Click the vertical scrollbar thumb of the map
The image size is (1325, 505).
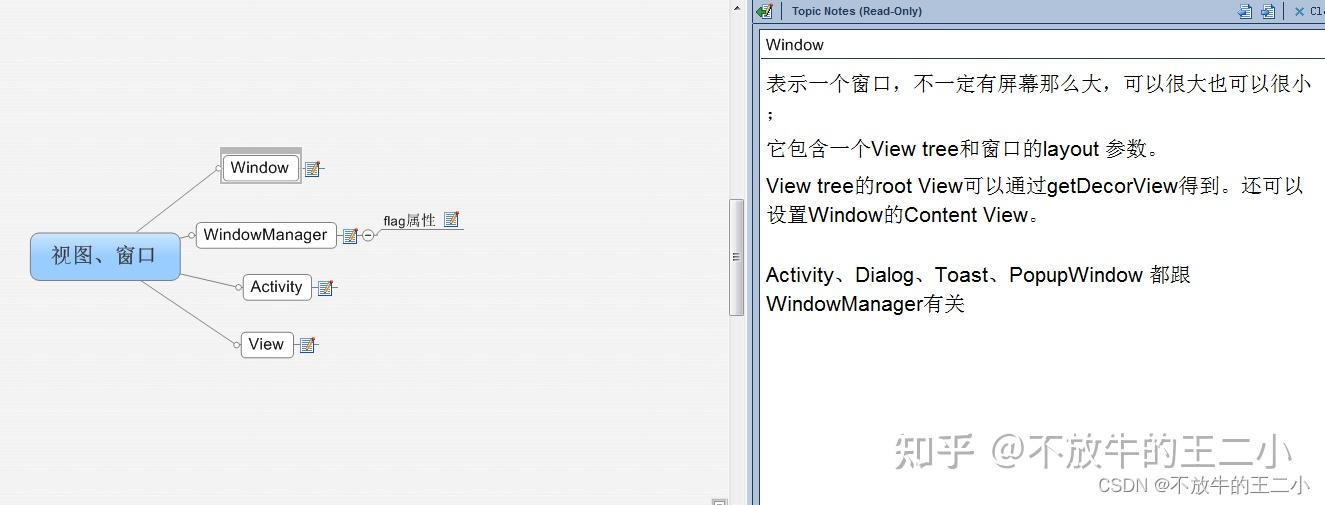(737, 257)
